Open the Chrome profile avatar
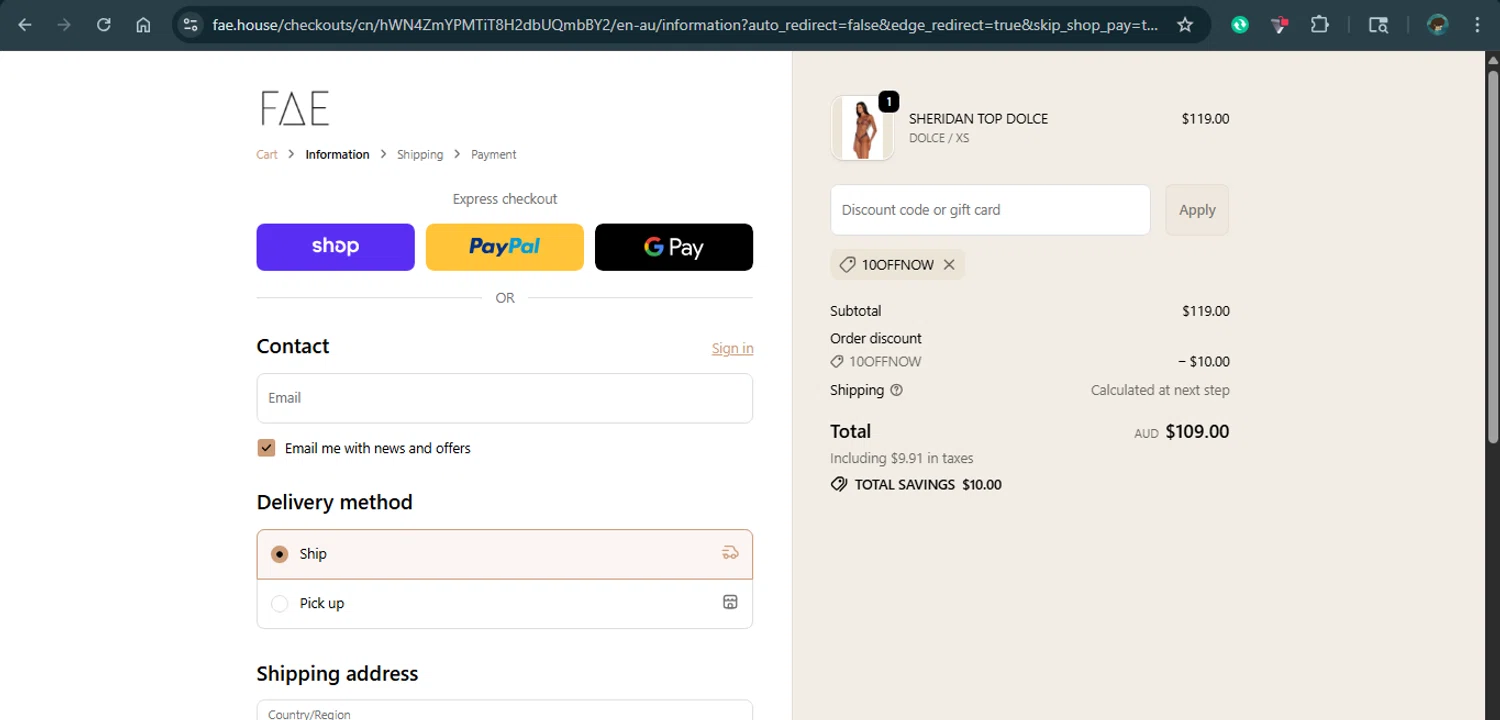1500x720 pixels. tap(1438, 25)
